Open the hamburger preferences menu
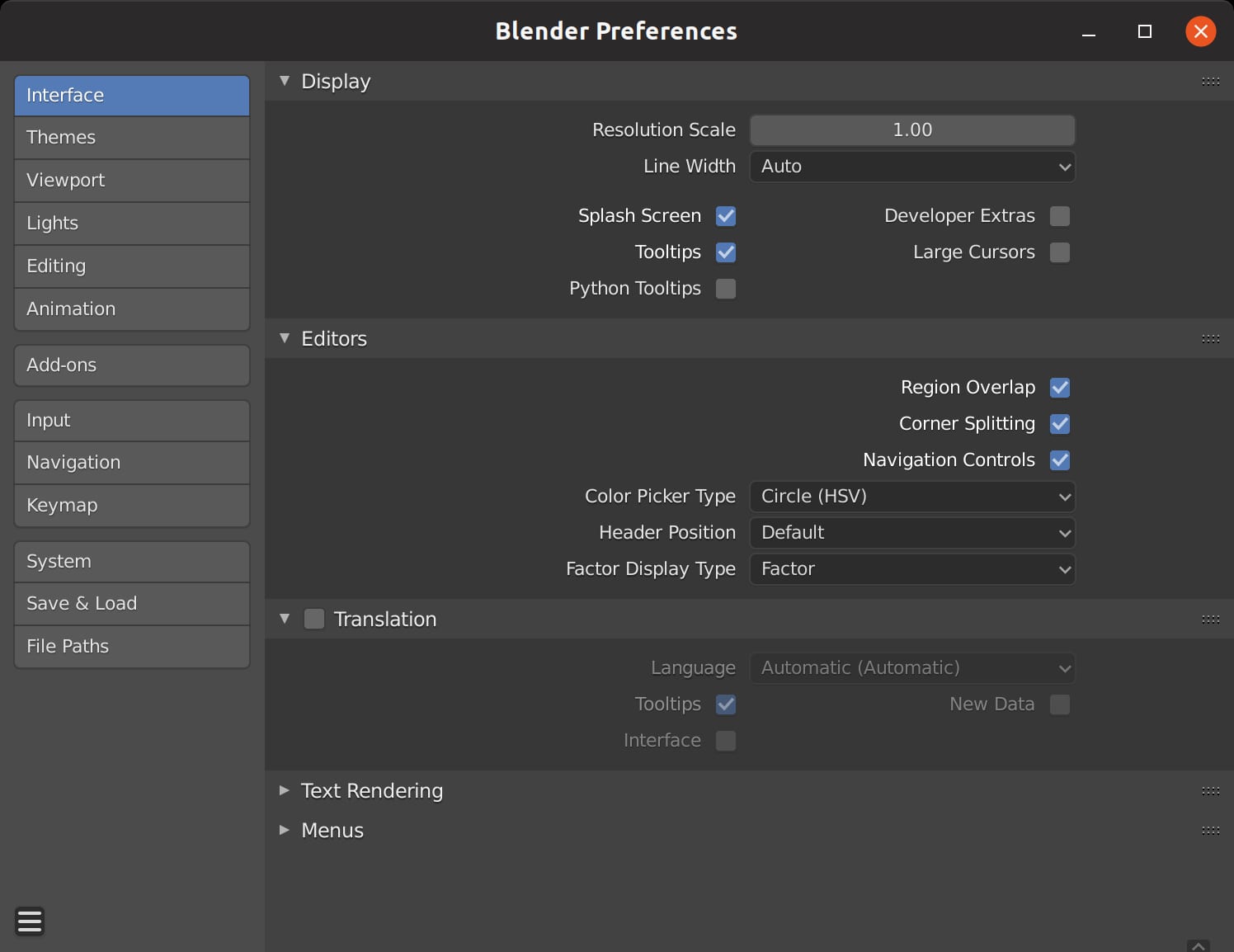1234x952 pixels. point(30,921)
